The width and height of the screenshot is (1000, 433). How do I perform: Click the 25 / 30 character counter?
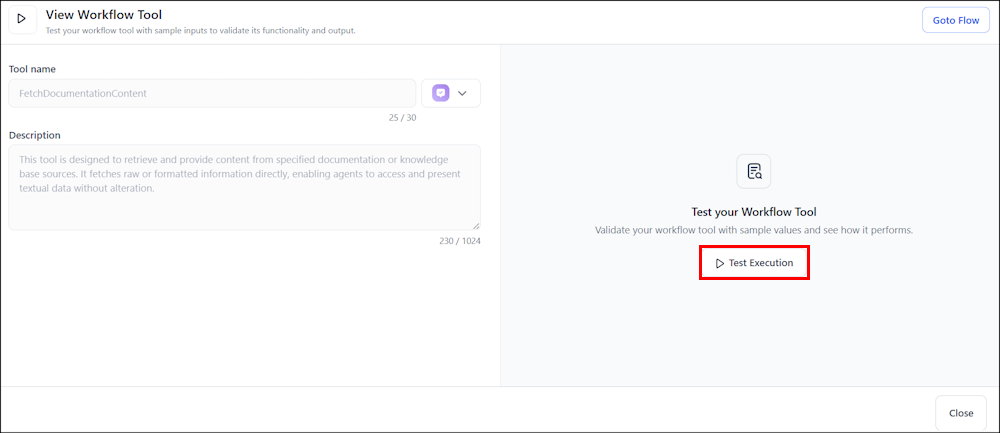point(402,118)
